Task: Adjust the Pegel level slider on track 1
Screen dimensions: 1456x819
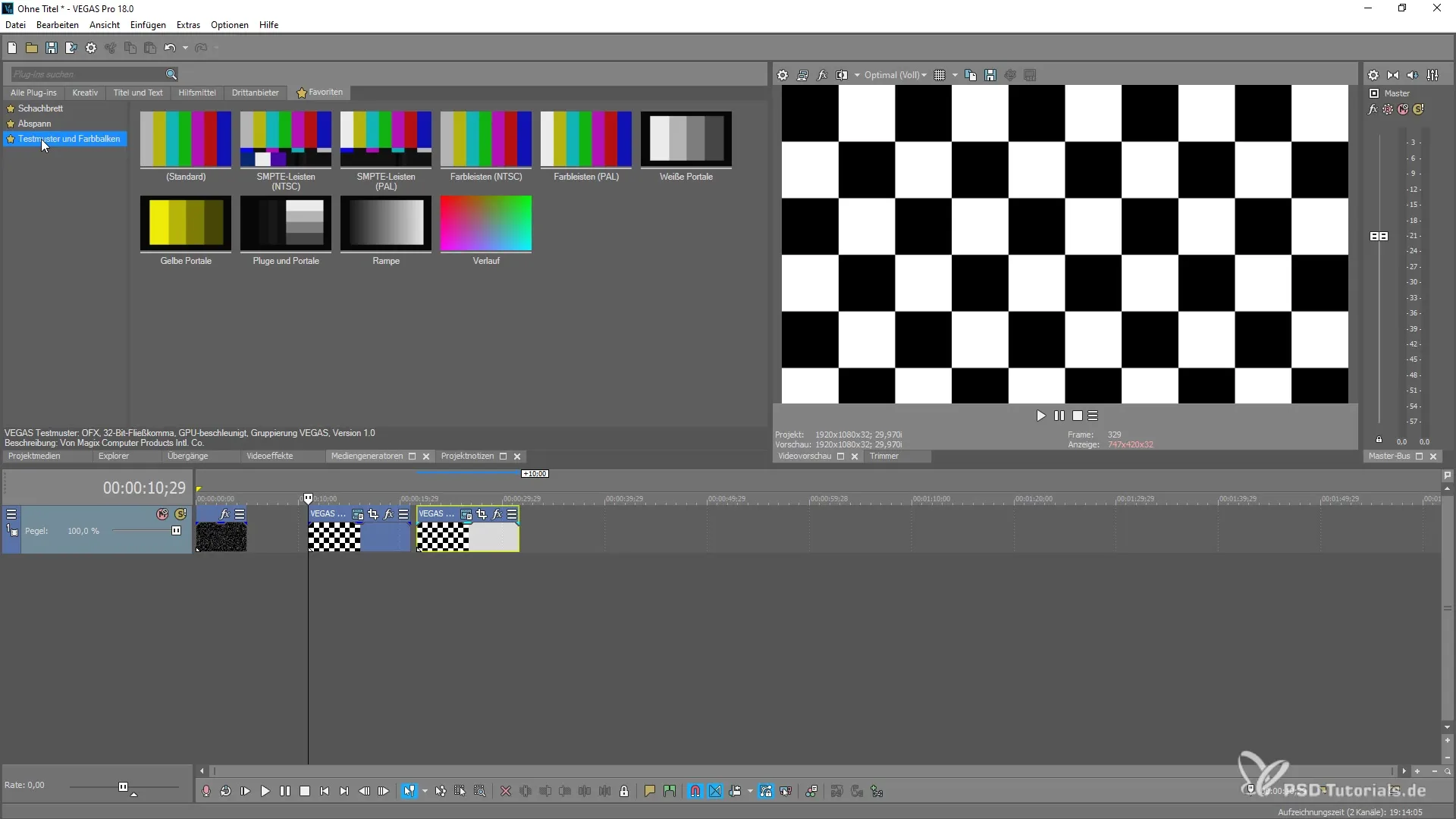Action: coord(177,531)
